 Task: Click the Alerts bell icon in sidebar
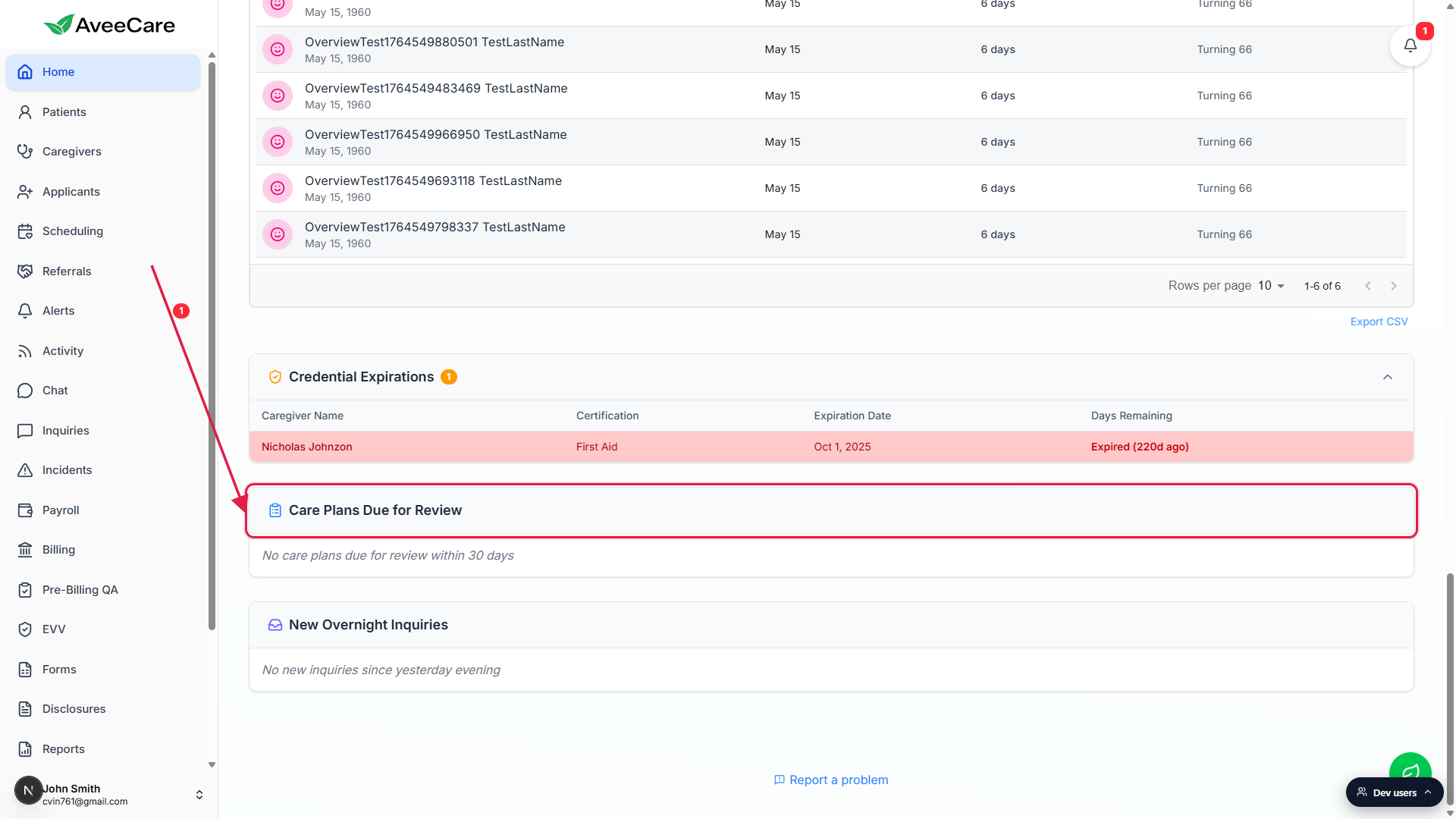click(25, 311)
